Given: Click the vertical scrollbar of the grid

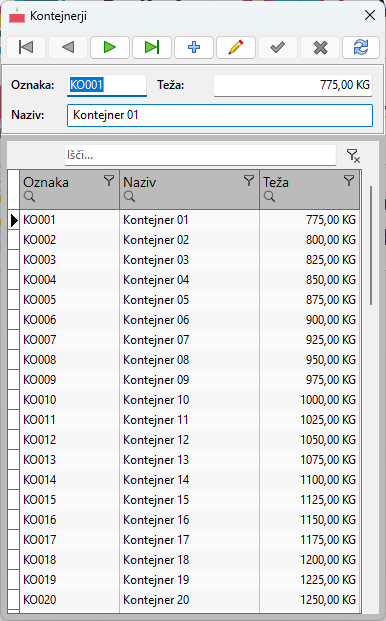Looking at the screenshot, I should pyautogui.click(x=371, y=246).
